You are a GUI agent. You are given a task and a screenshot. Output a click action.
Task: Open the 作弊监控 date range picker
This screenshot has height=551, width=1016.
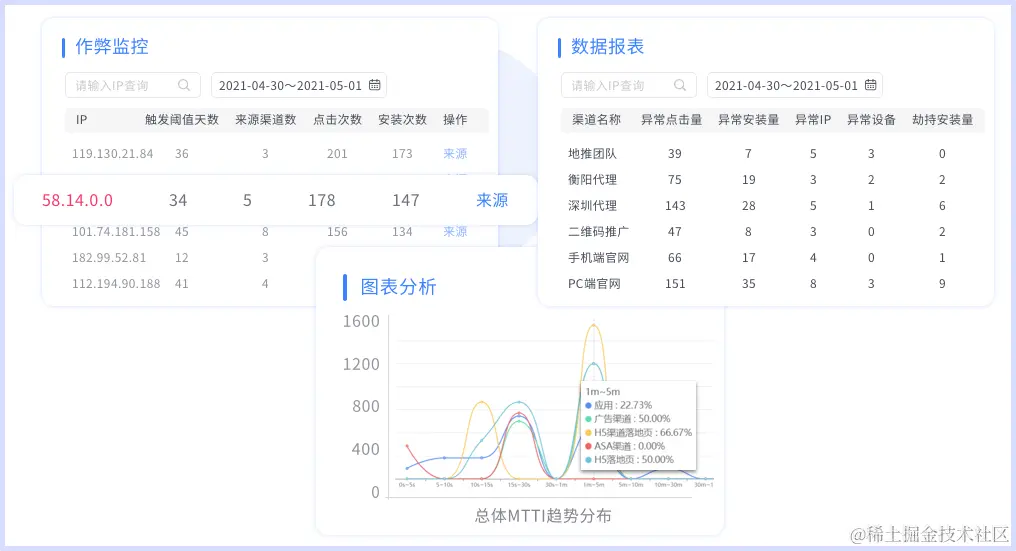299,85
